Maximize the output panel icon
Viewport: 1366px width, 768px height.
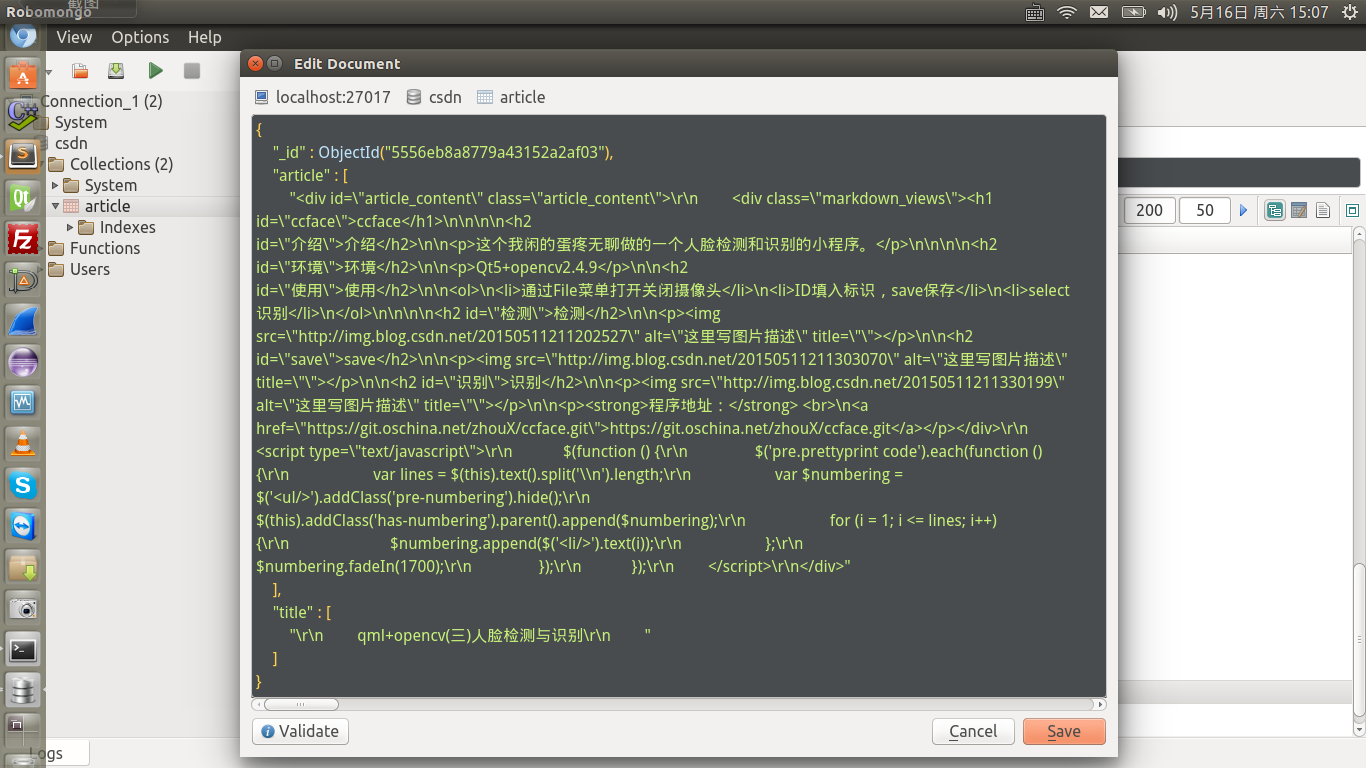1352,210
